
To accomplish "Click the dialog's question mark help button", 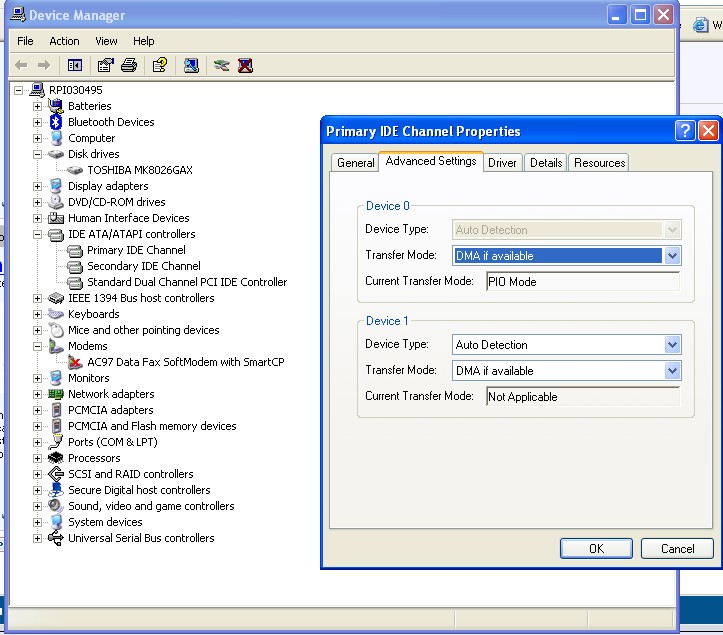I will pyautogui.click(x=685, y=131).
